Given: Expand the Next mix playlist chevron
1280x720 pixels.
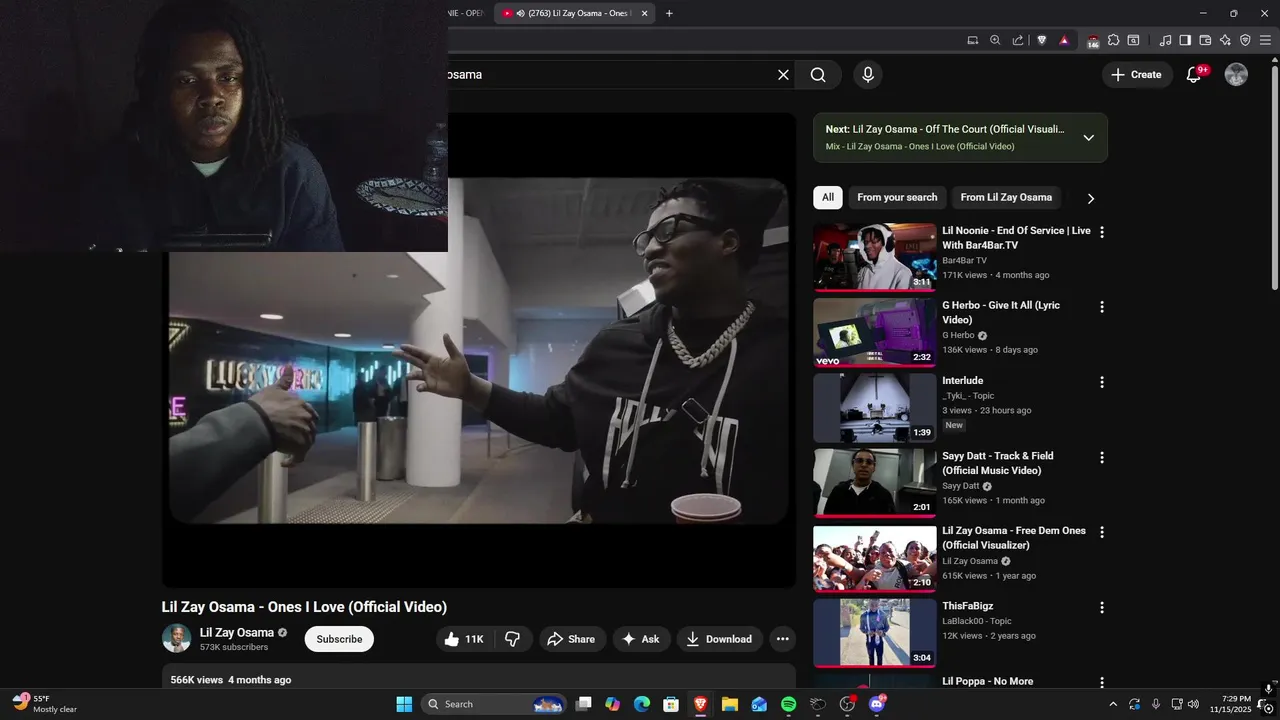Looking at the screenshot, I should [x=1089, y=138].
